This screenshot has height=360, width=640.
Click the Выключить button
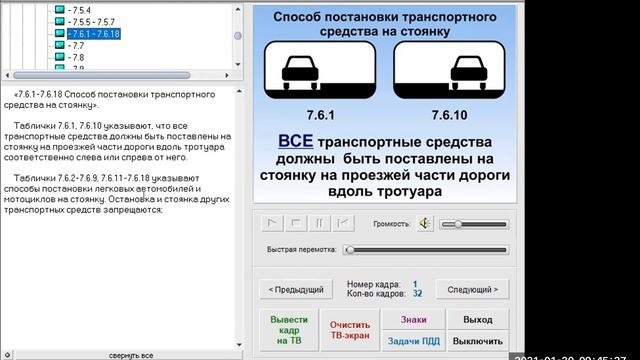[478, 341]
